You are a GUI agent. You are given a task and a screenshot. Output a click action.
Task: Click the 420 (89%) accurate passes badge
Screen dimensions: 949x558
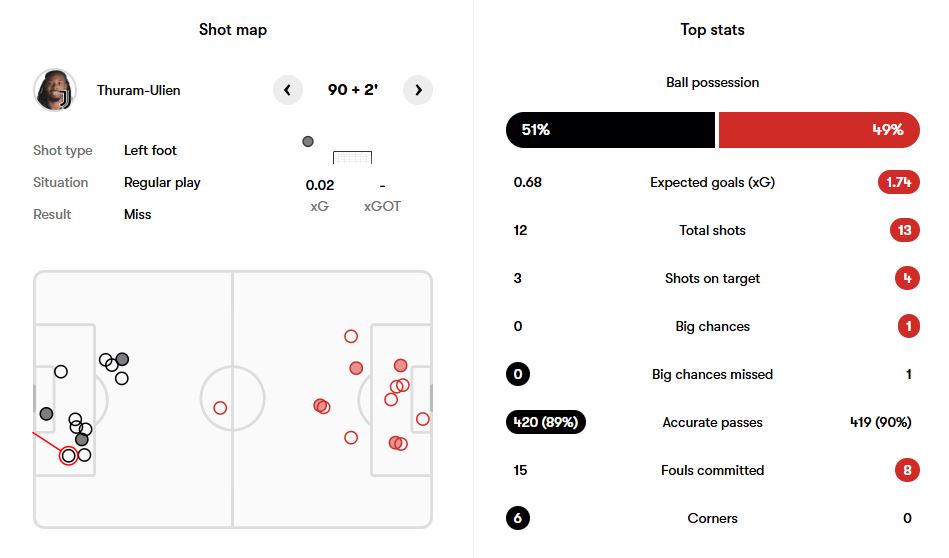pos(546,422)
